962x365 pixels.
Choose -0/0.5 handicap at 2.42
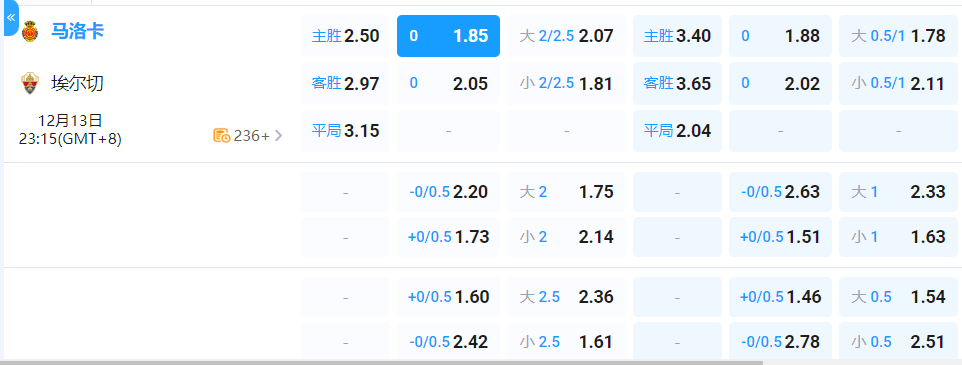pos(448,341)
